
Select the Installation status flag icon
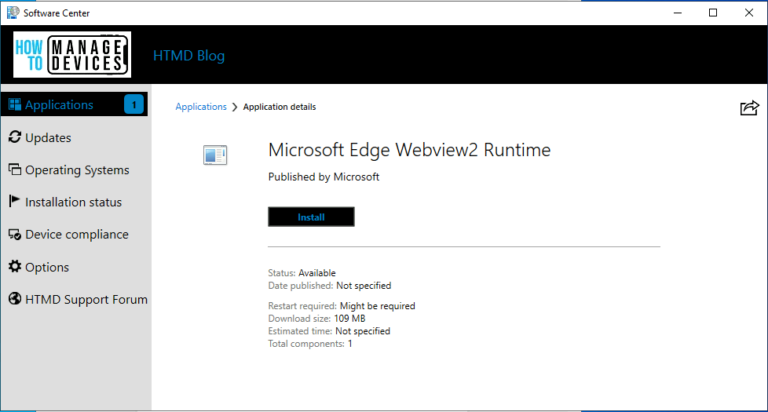(14, 202)
